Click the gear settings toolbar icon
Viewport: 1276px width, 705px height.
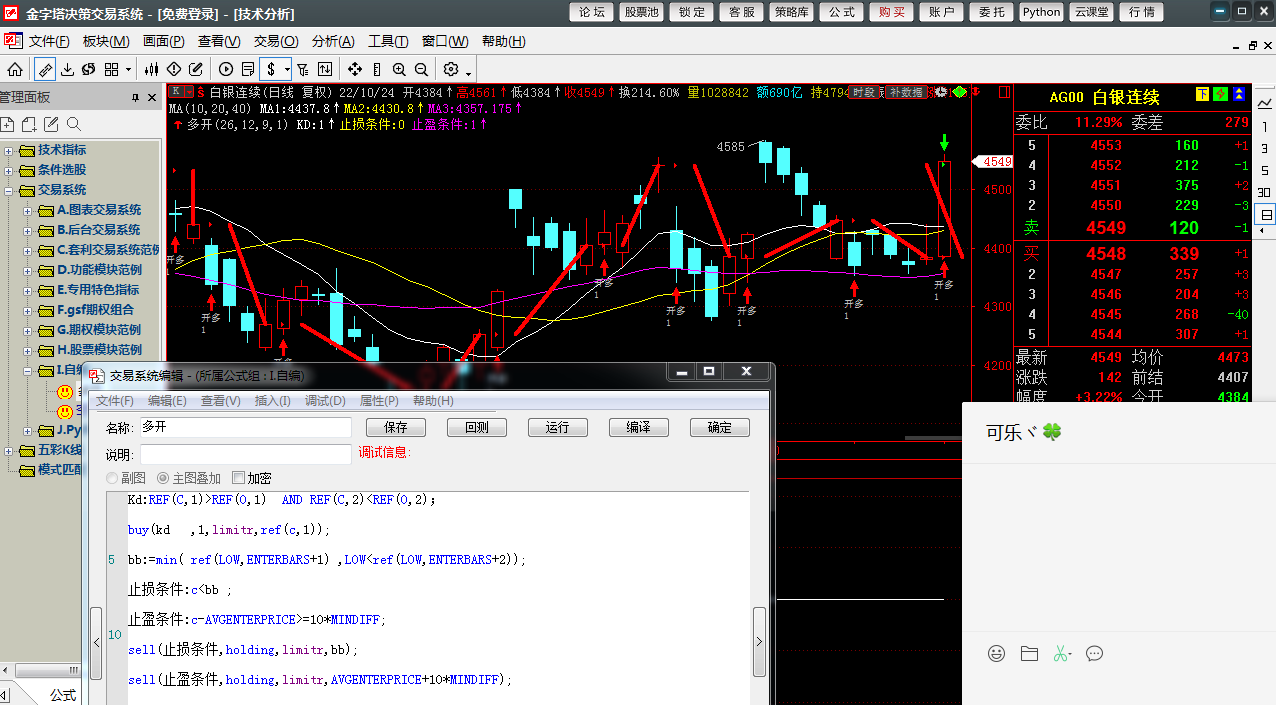[x=451, y=69]
